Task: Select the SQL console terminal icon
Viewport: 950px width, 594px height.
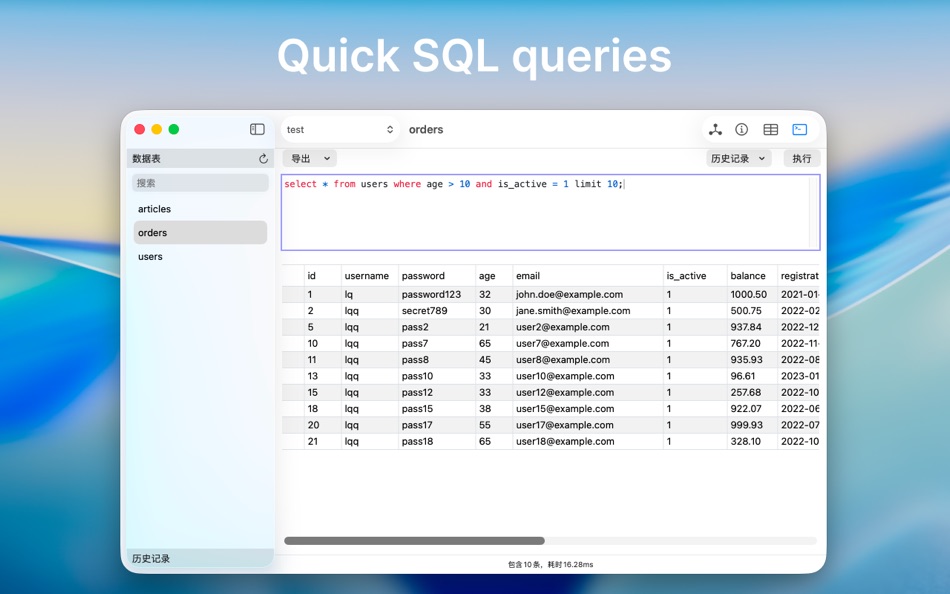Action: pyautogui.click(x=798, y=129)
